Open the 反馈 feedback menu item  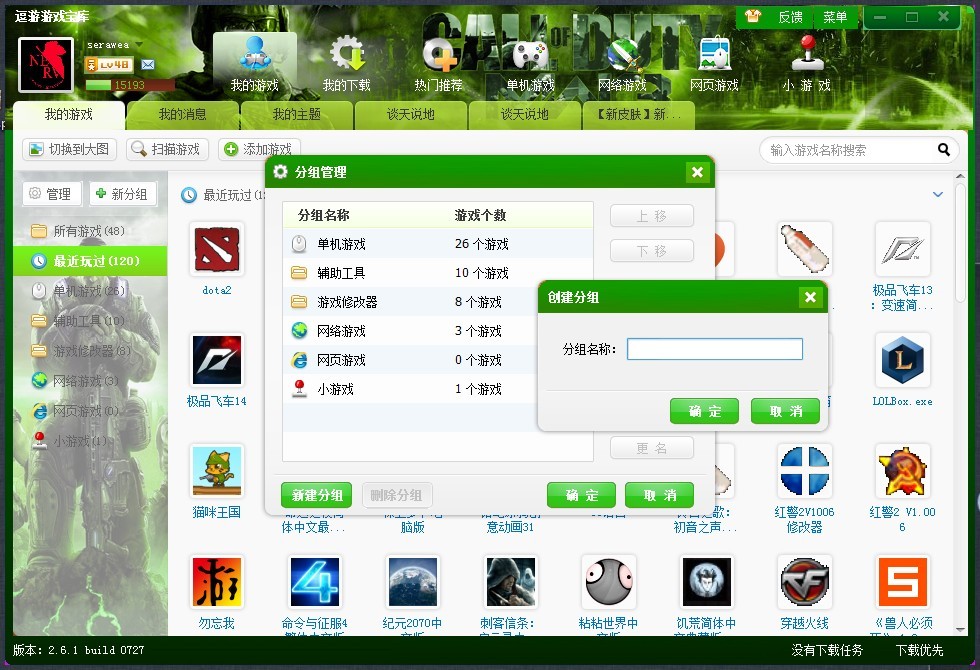click(x=791, y=17)
